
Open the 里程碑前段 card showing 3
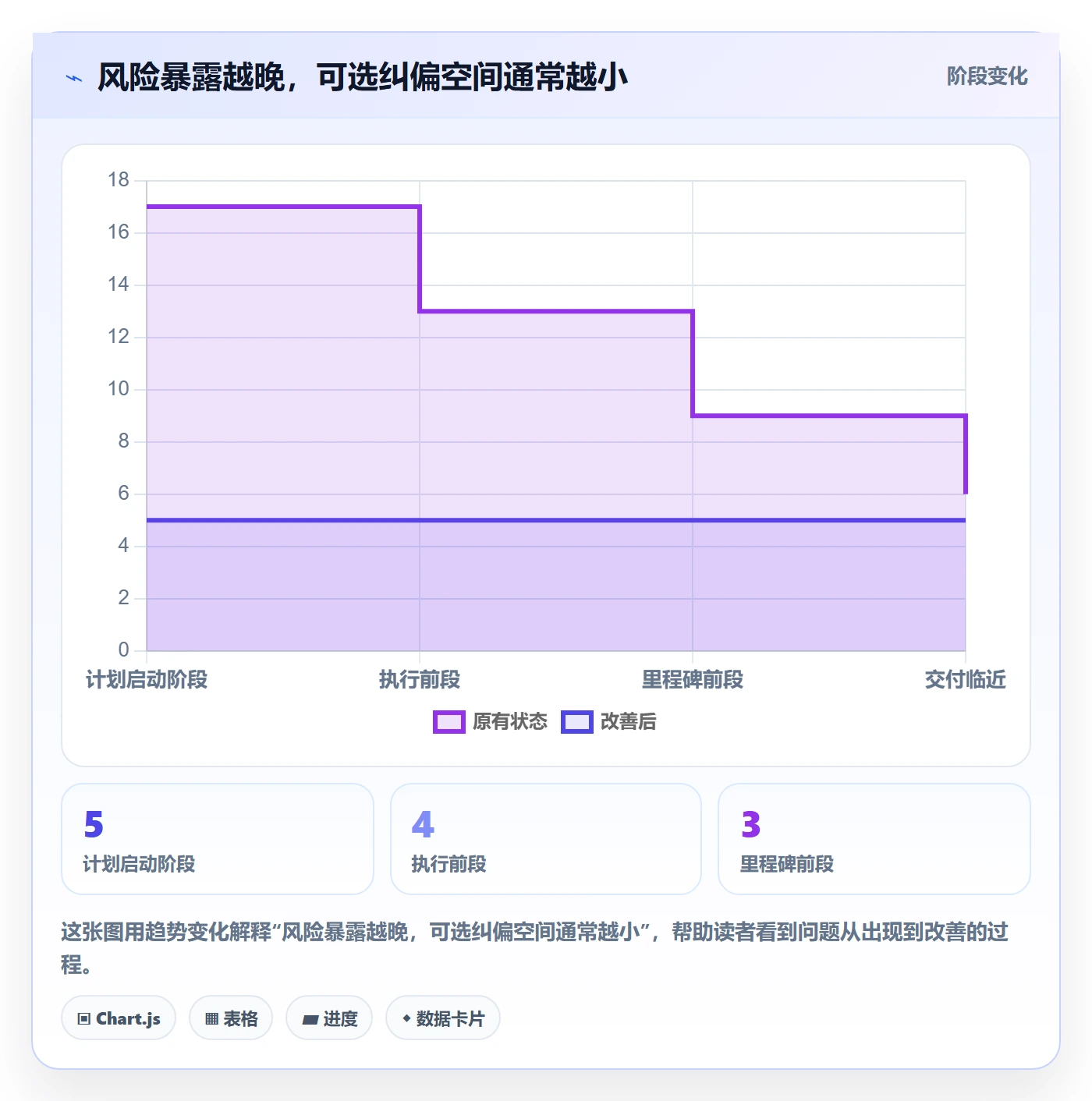point(874,839)
